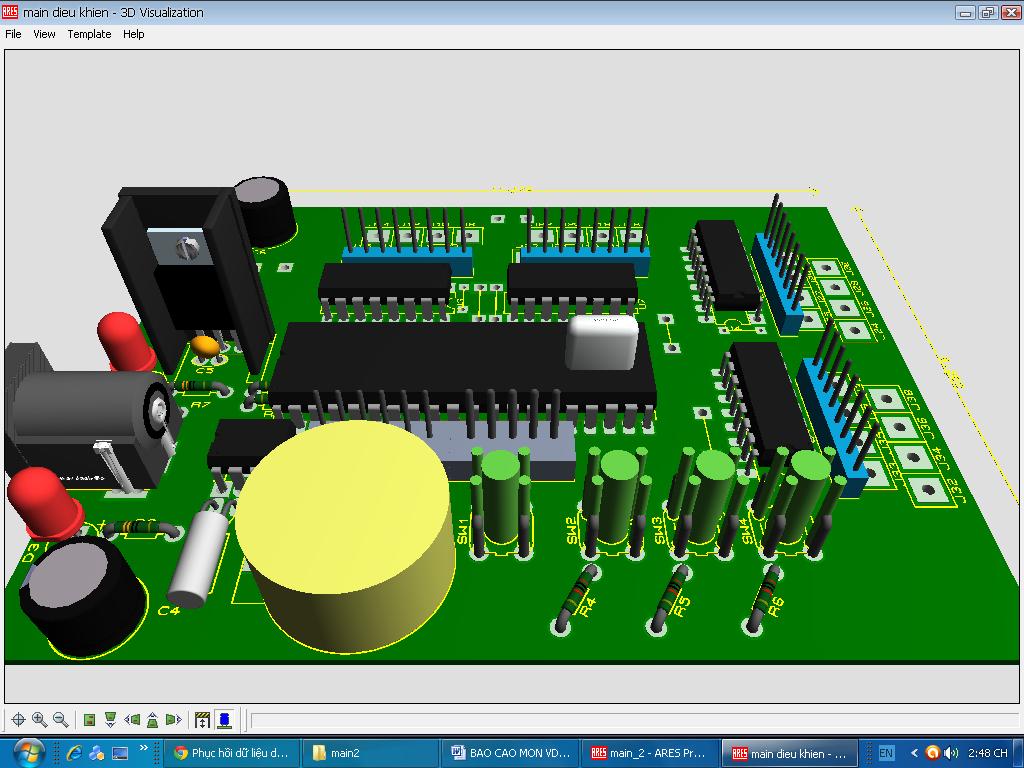Zoom in with the magnifier plus icon

click(x=39, y=720)
